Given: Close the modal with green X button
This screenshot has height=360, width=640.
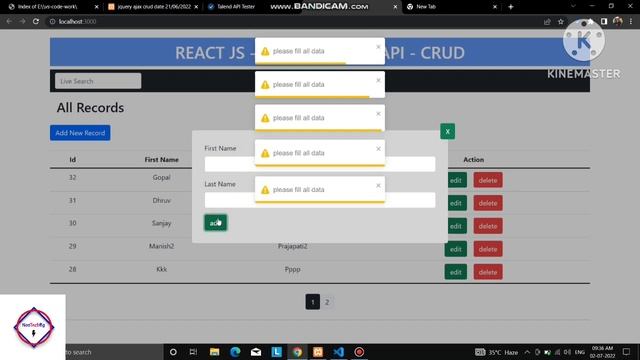Looking at the screenshot, I should (447, 131).
